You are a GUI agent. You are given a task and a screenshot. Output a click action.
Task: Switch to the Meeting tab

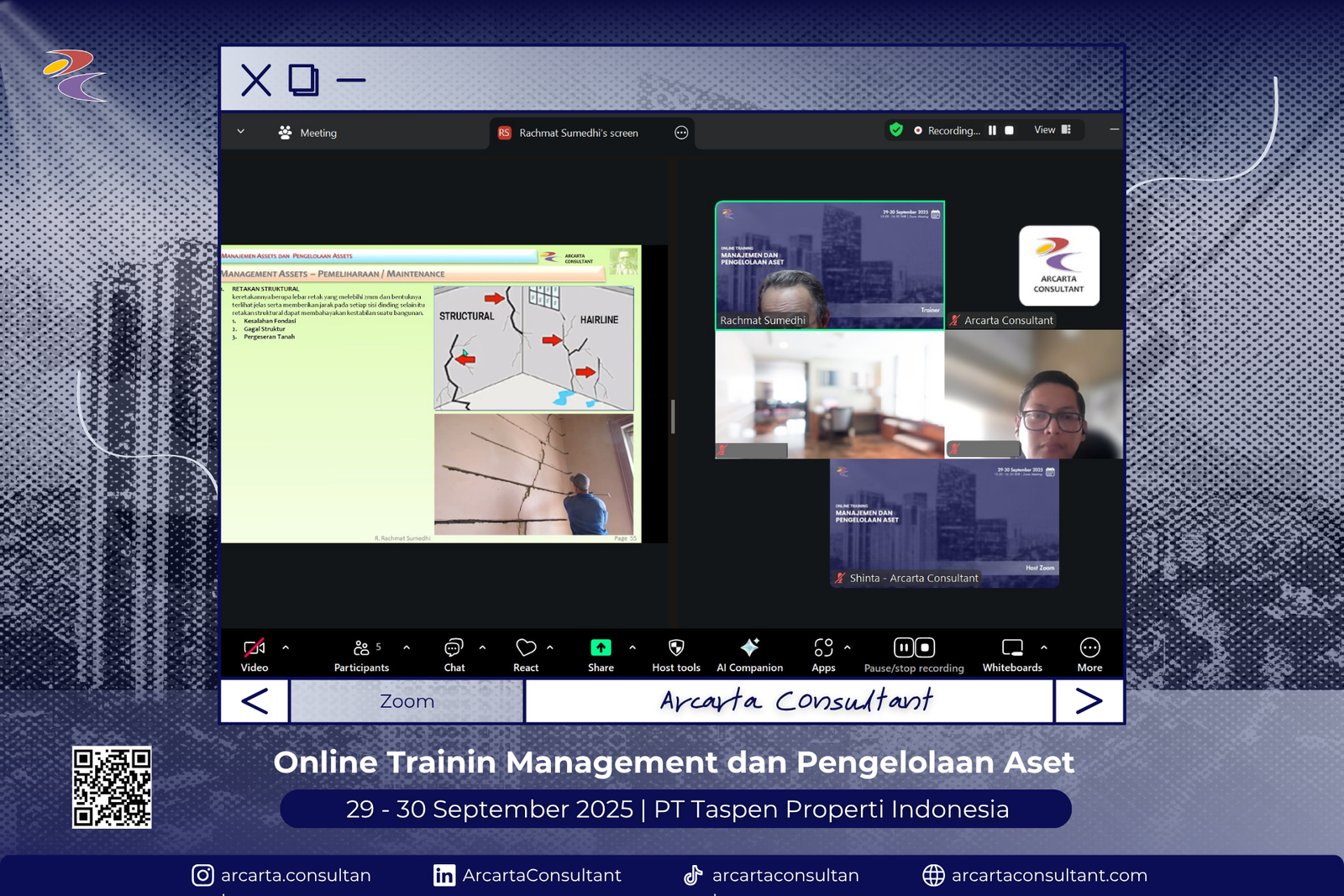307,133
